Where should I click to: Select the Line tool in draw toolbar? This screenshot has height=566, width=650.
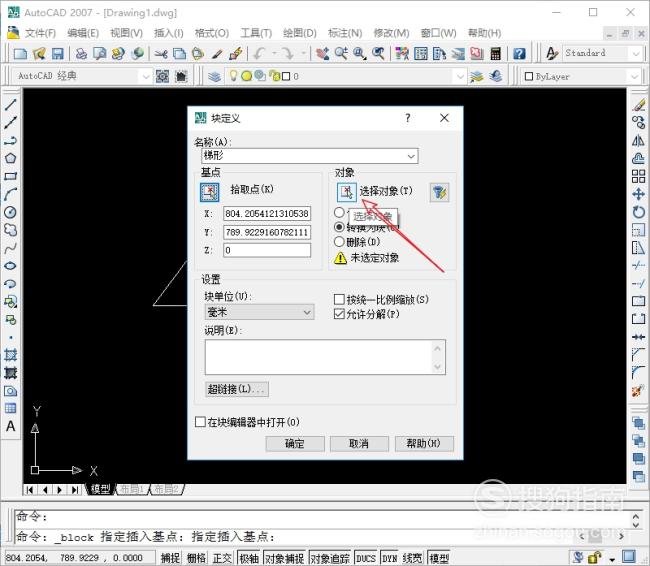pos(10,104)
